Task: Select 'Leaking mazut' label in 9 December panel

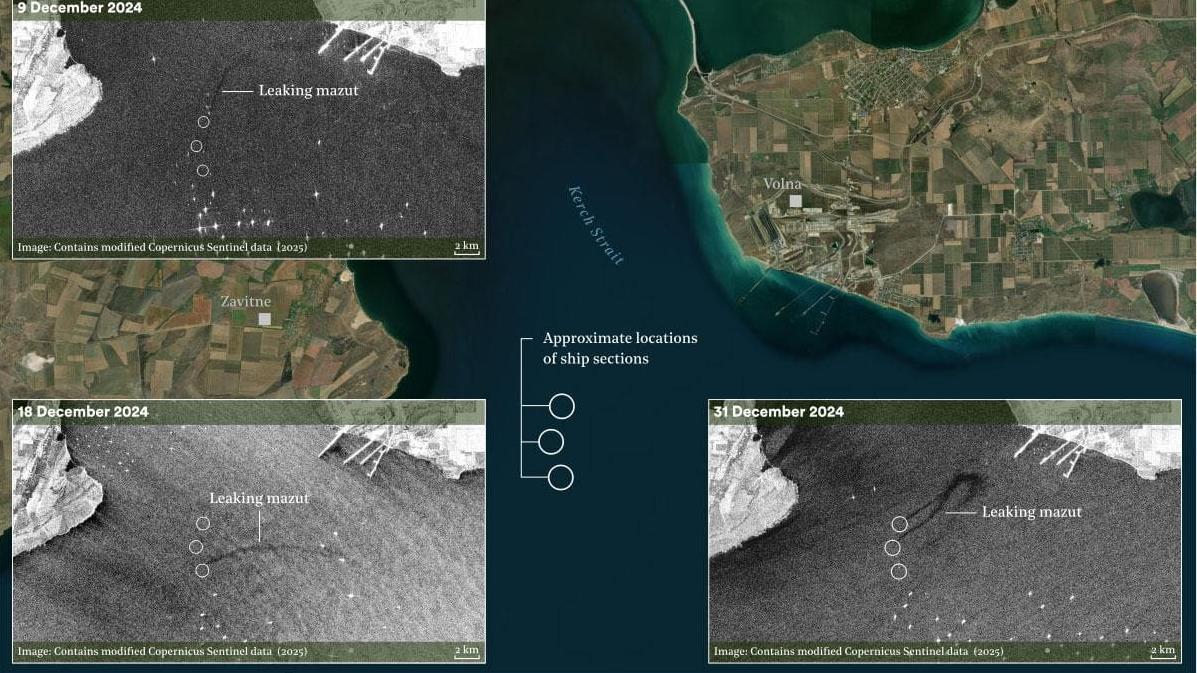Action: tap(308, 90)
